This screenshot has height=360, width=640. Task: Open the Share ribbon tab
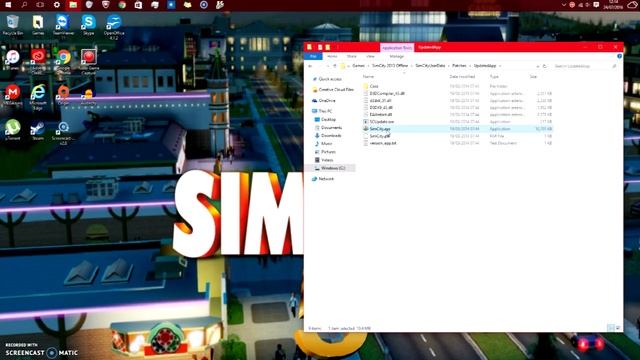(x=351, y=56)
